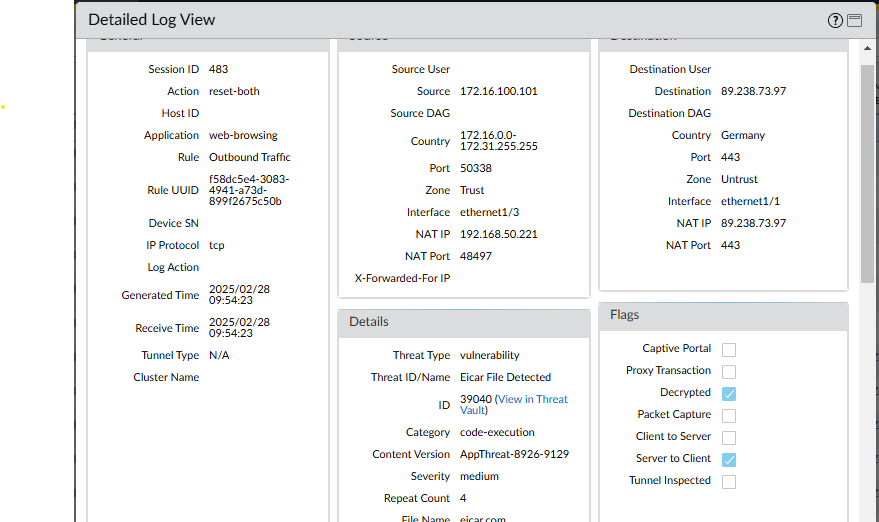Select the Category value code-execution
This screenshot has width=879, height=522.
497,432
